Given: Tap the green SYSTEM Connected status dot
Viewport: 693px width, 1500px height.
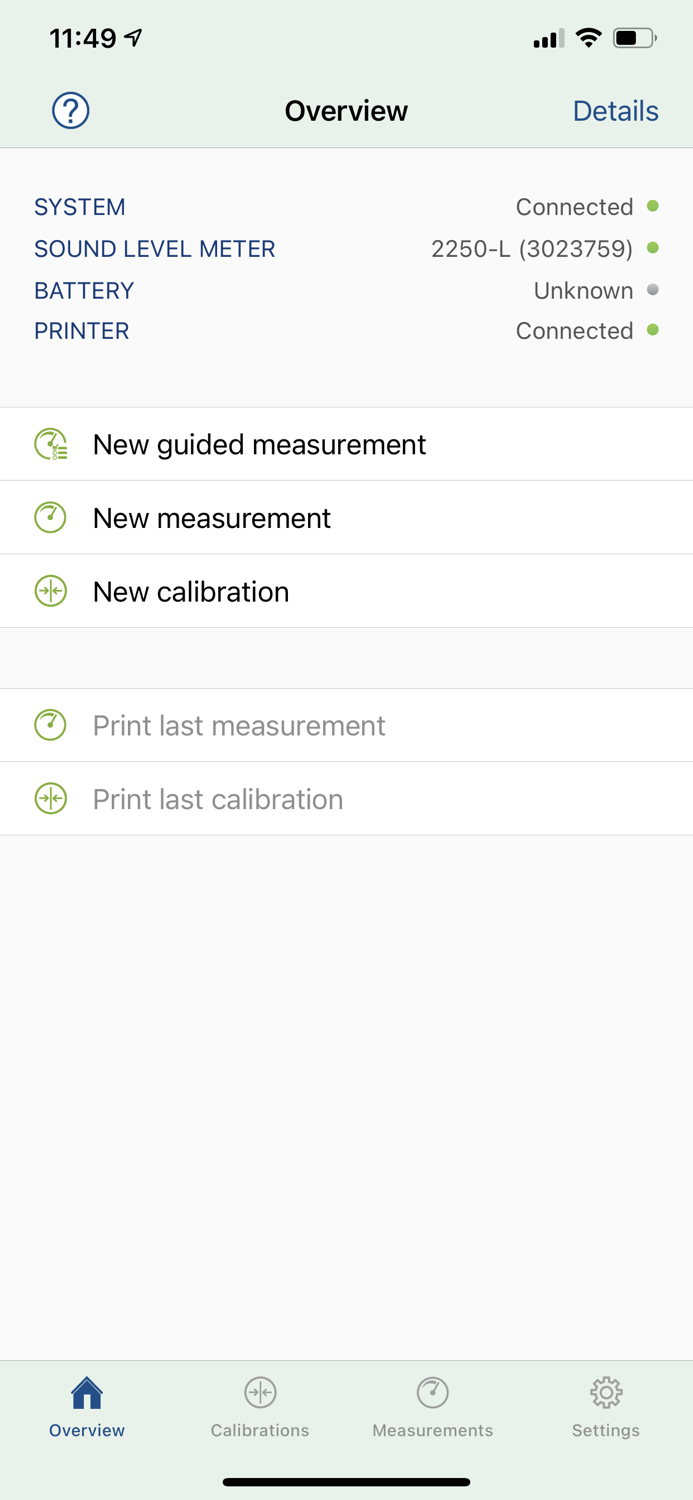Looking at the screenshot, I should click(653, 206).
